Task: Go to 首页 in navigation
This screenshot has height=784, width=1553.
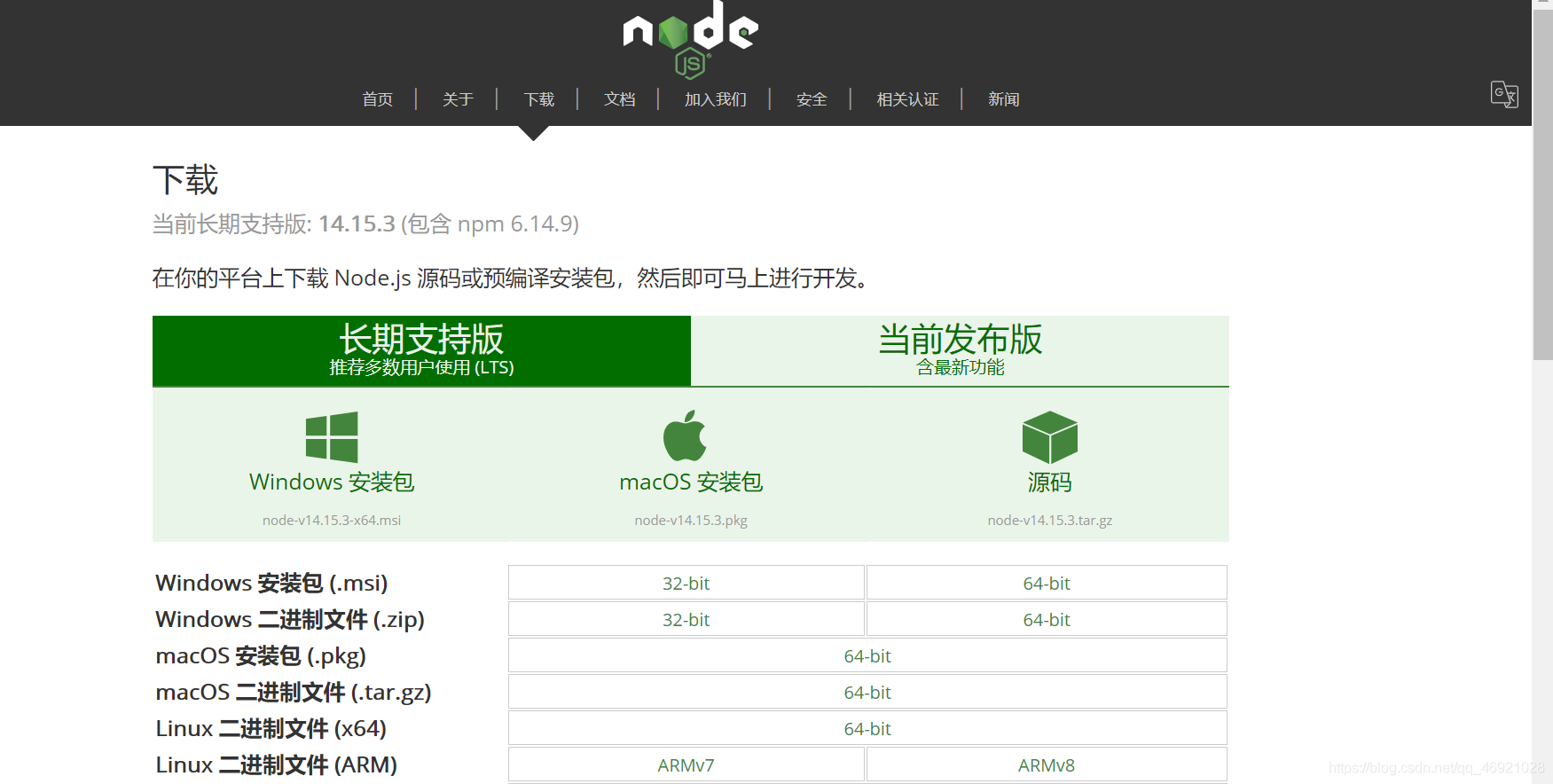Action: (378, 99)
